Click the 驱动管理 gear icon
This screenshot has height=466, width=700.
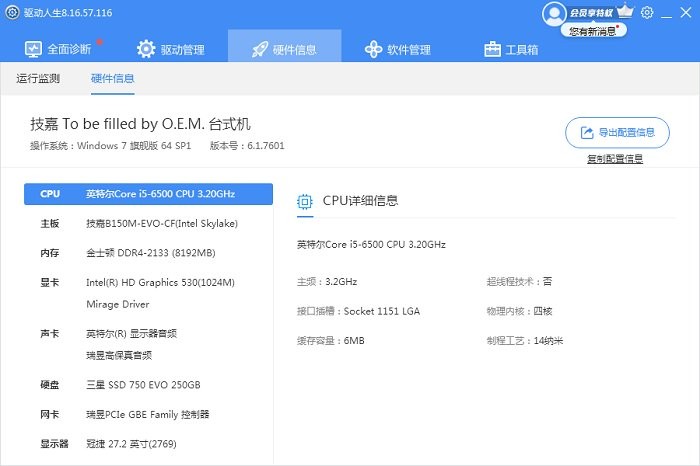click(x=146, y=49)
